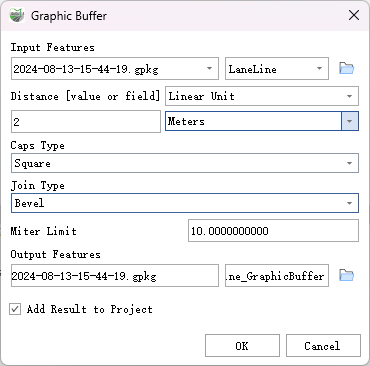
Task: Toggle Add Result to Project checkbox
Action: pyautogui.click(x=15, y=309)
